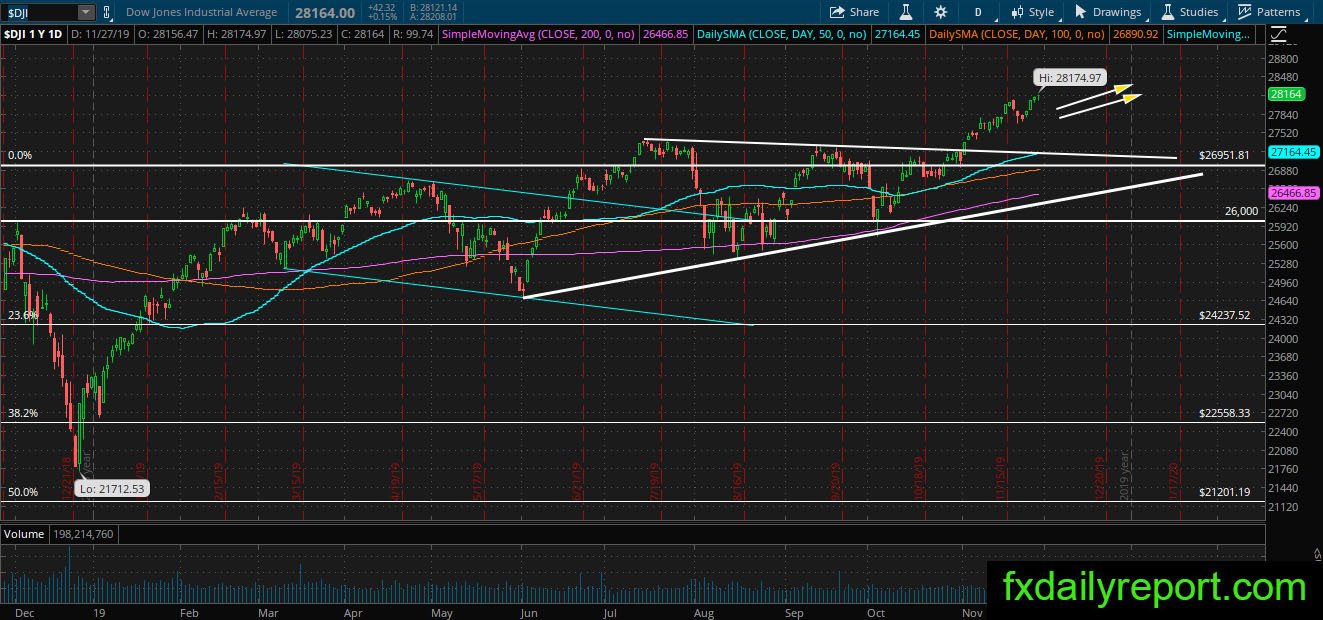Click the 198,214,760 volume value
The height and width of the screenshot is (620, 1323).
pyautogui.click(x=84, y=534)
